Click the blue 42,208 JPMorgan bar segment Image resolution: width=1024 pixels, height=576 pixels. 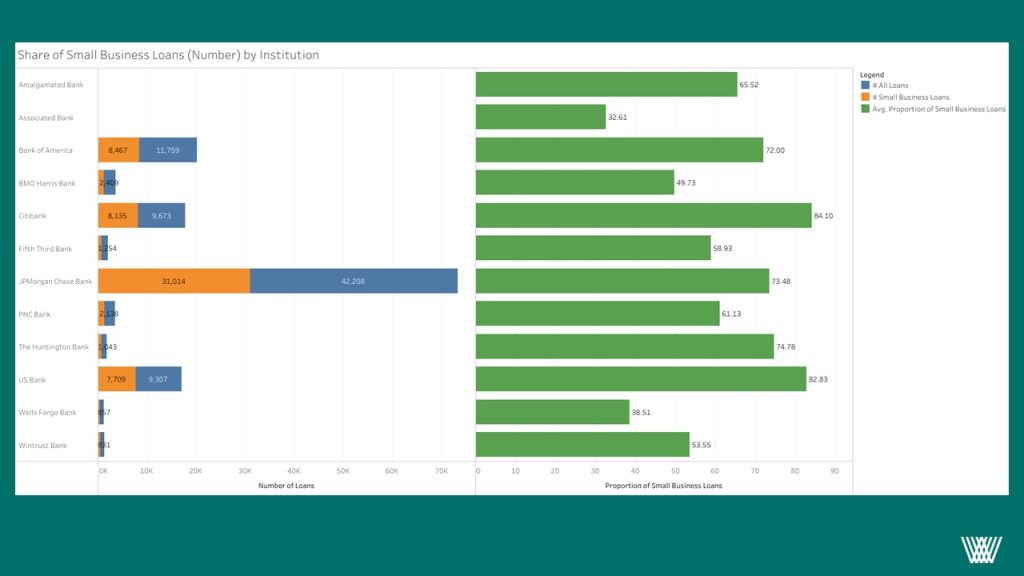353,281
